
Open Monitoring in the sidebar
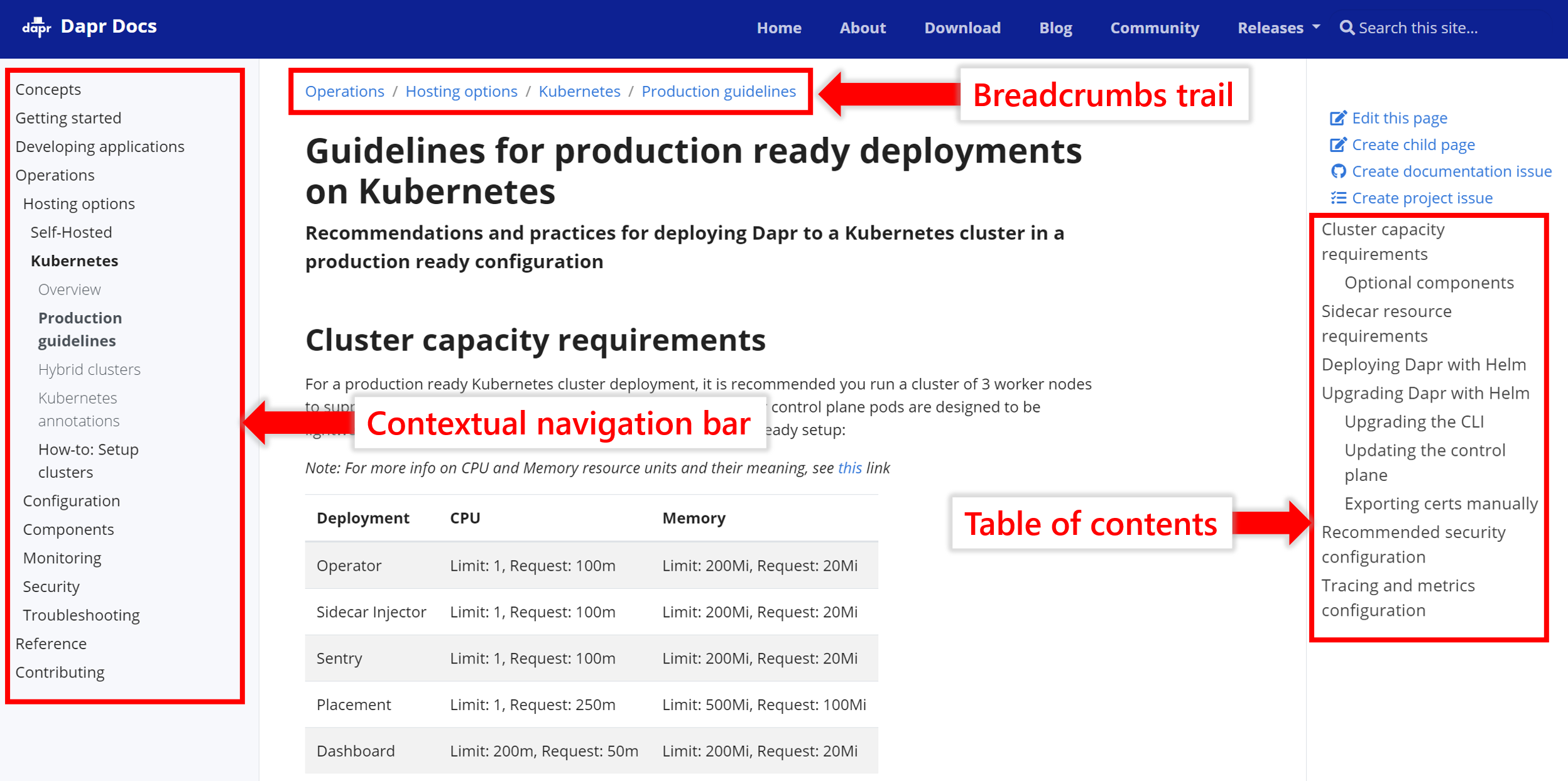62,558
